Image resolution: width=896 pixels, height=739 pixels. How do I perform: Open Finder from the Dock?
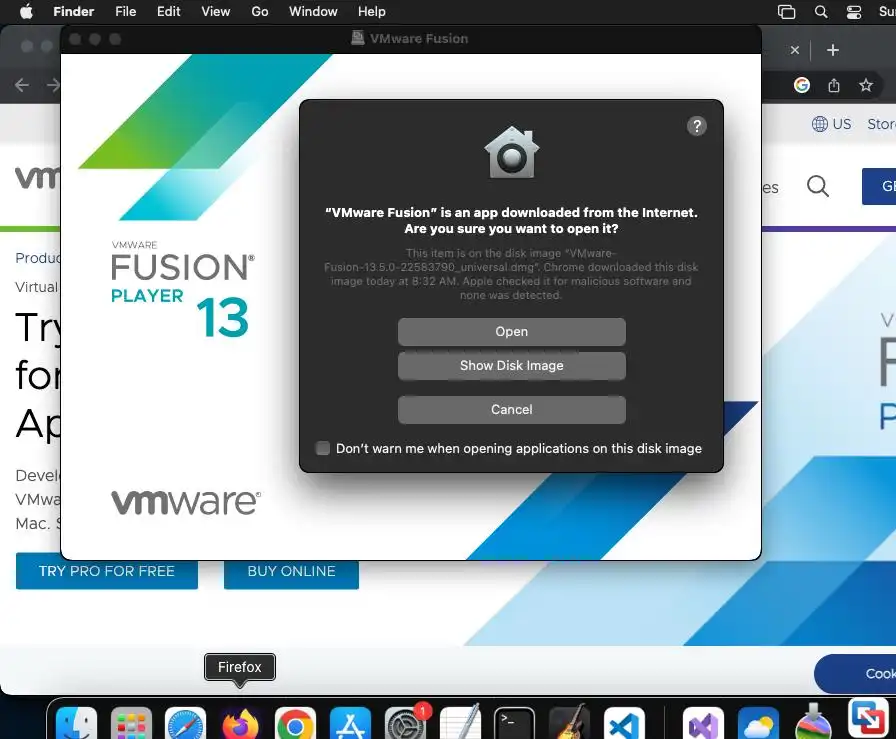click(x=77, y=724)
